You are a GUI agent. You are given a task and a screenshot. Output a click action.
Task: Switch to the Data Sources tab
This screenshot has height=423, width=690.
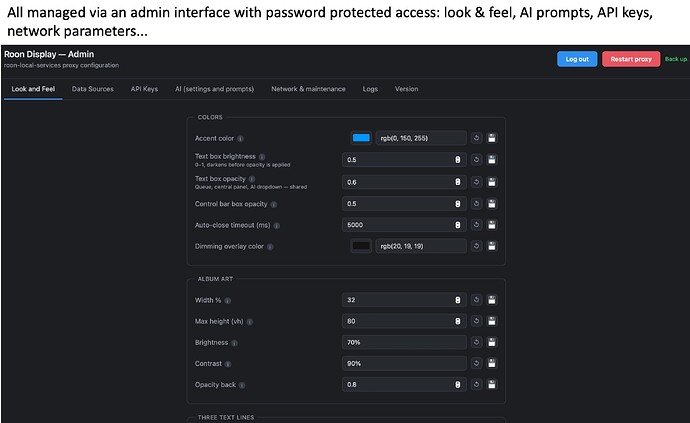pyautogui.click(x=92, y=89)
